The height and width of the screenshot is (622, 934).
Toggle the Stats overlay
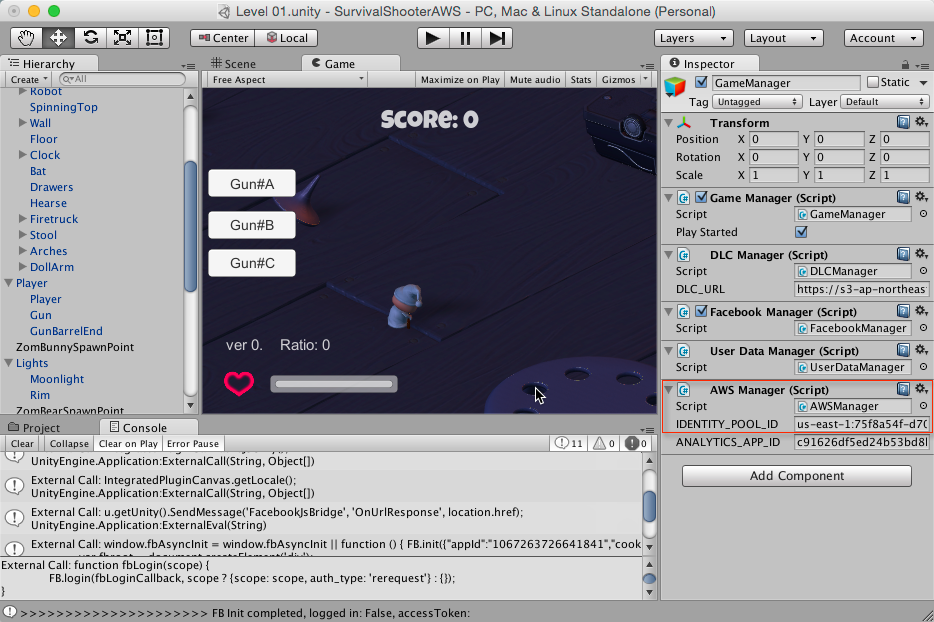coord(581,79)
